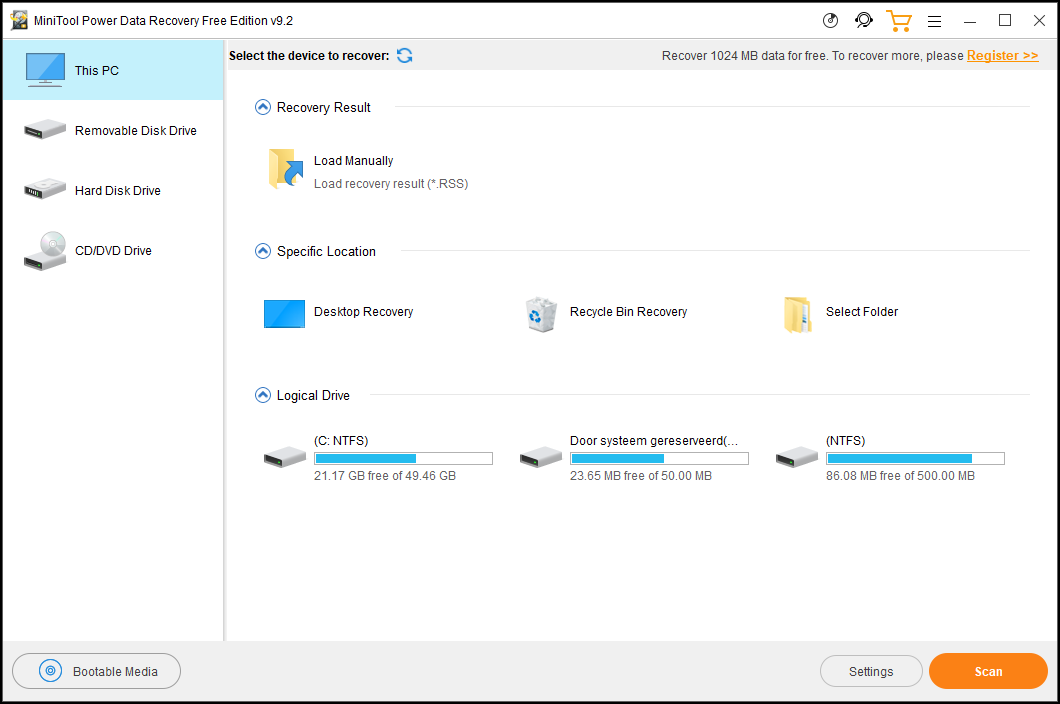Open the hamburger menu icon
The height and width of the screenshot is (704, 1060).
[934, 22]
